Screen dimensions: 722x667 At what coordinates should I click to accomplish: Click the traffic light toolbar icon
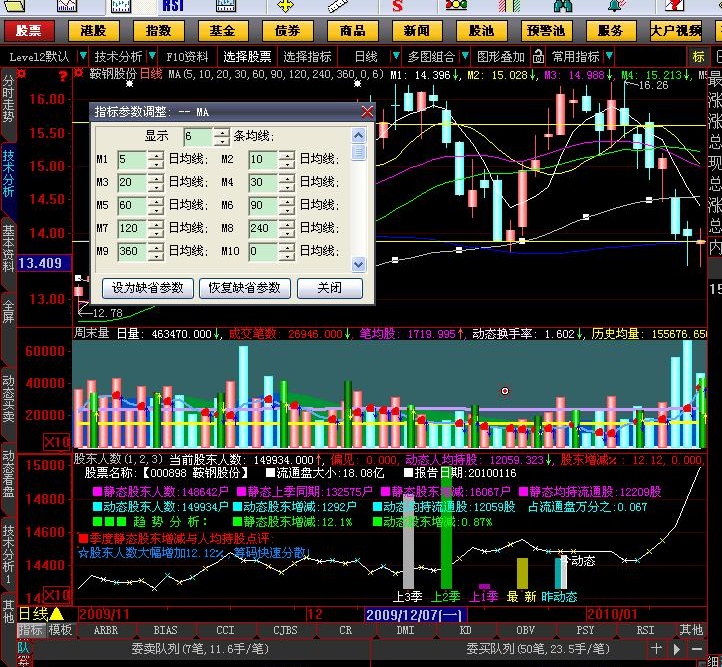(456, 6)
